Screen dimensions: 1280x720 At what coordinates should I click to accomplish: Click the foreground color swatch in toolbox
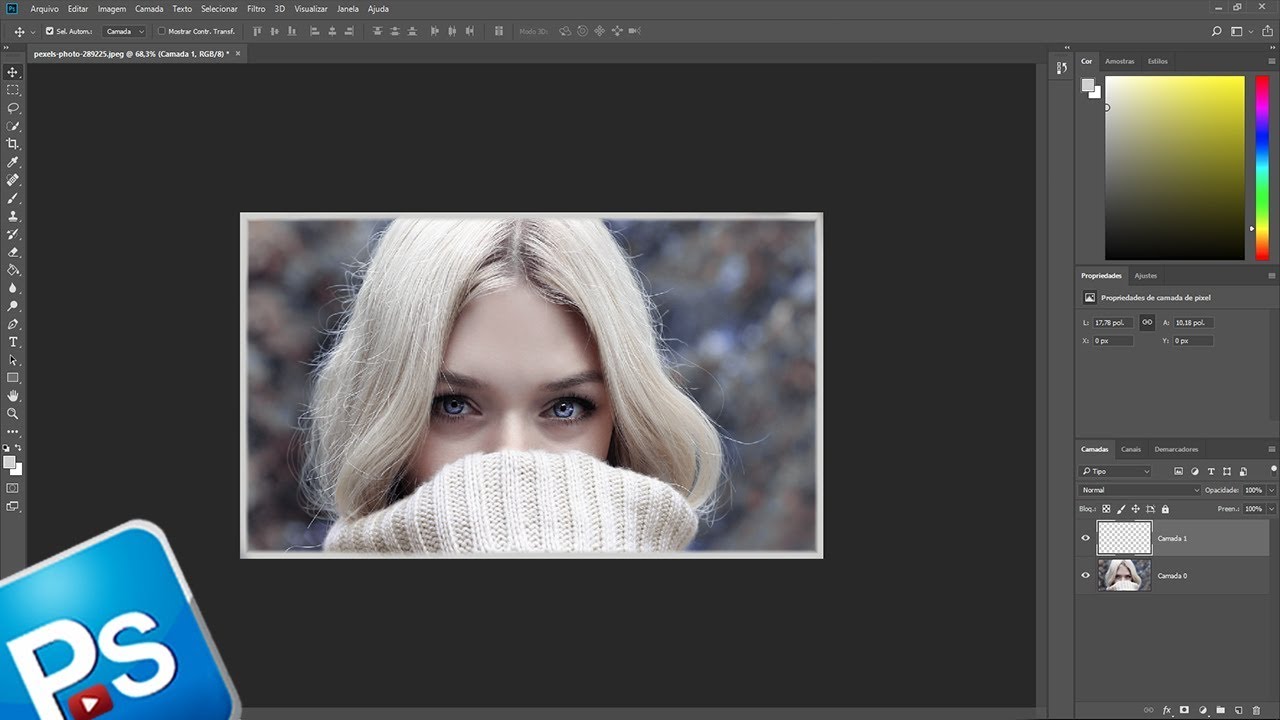[x=10, y=463]
